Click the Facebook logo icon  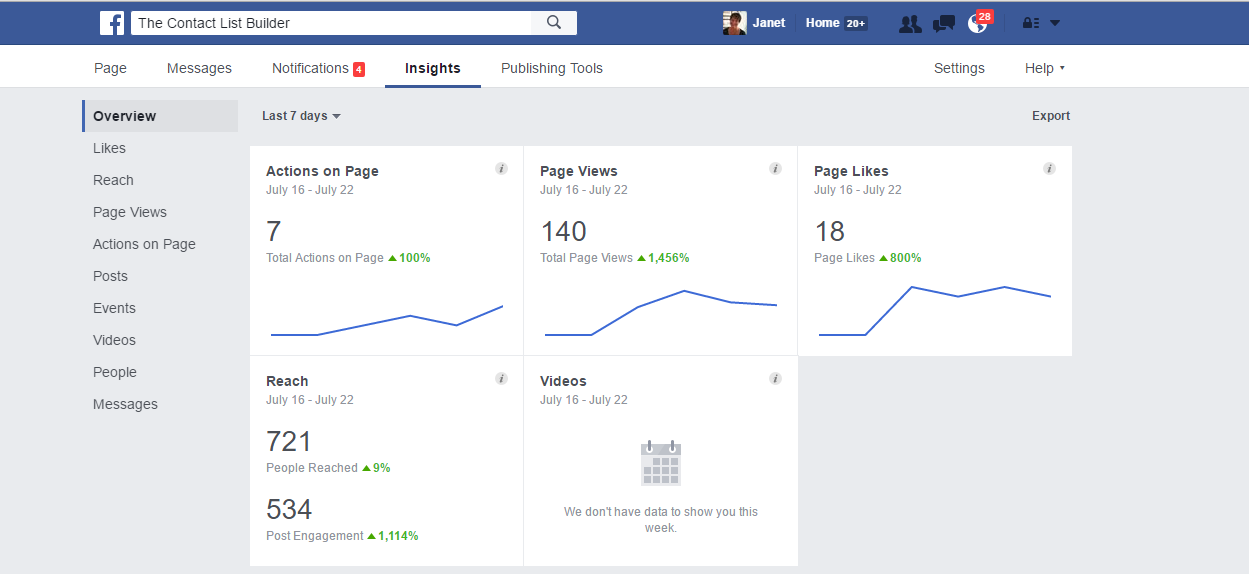(x=112, y=23)
